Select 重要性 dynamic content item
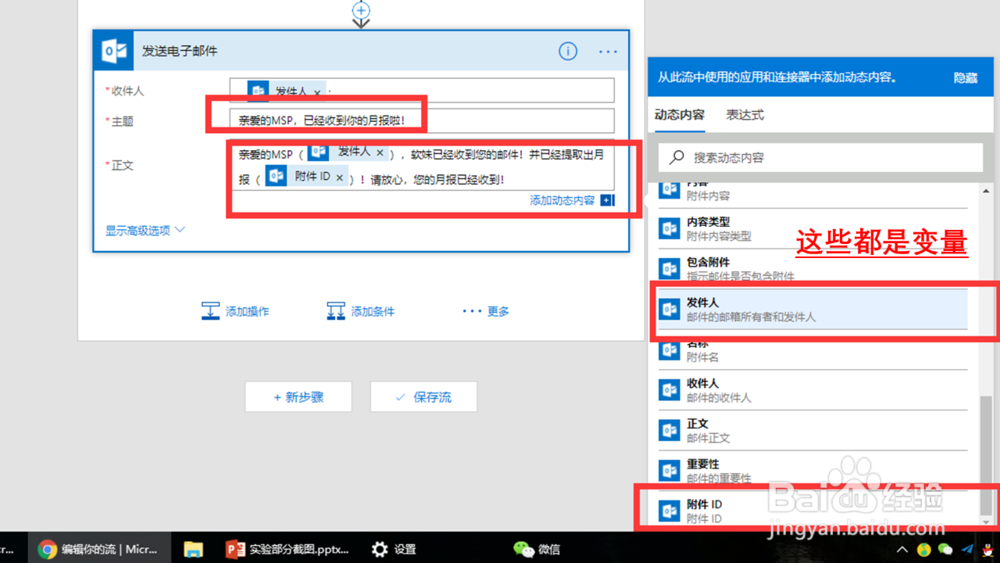This screenshot has width=1000, height=563. 812,471
